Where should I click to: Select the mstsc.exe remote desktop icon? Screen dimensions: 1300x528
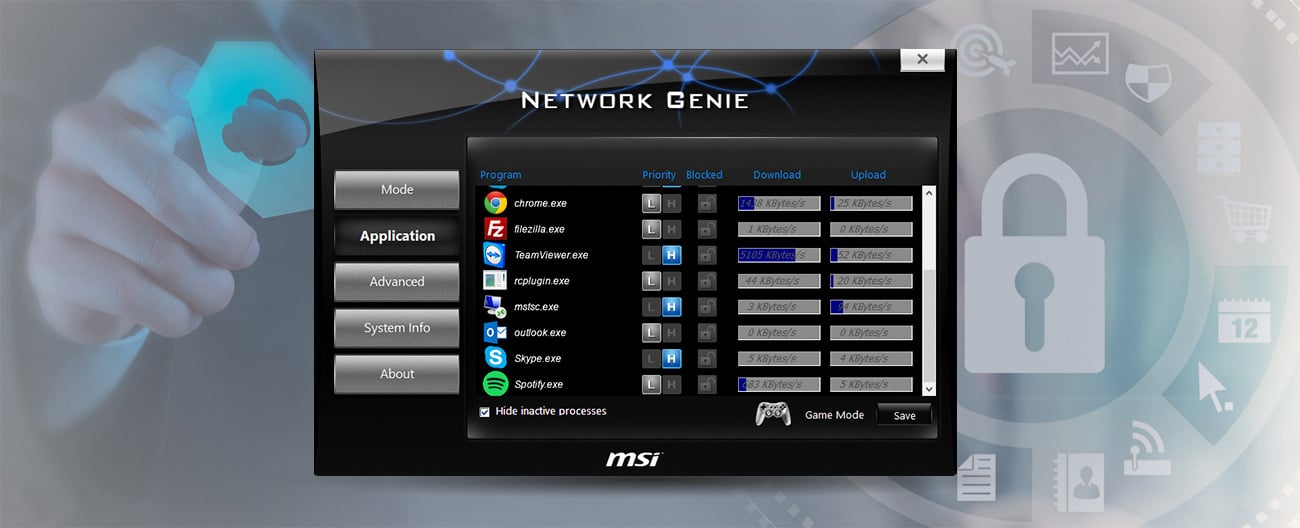click(495, 307)
